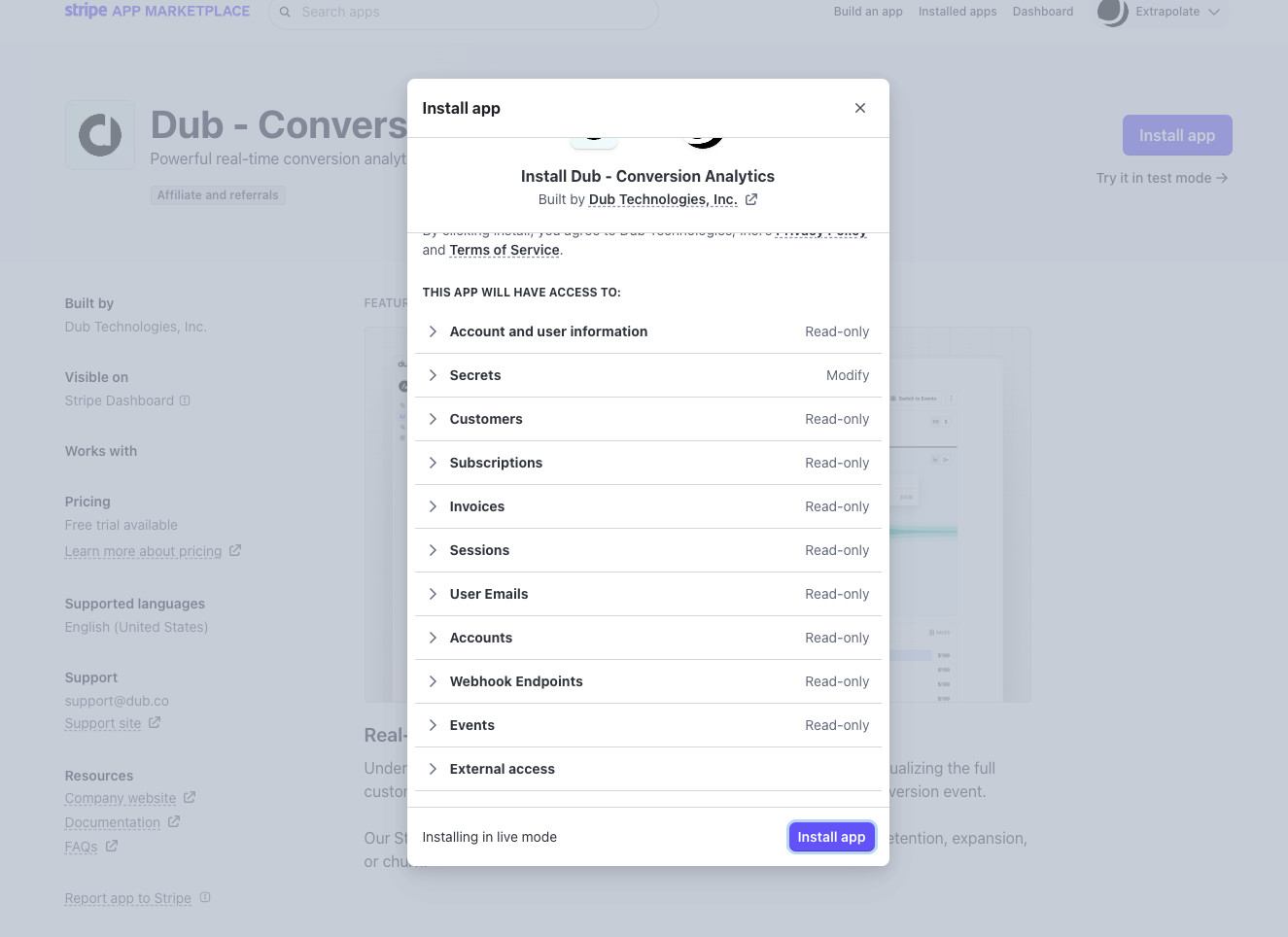This screenshot has height=937, width=1288.
Task: Expand the Webhook Endpoints permission details
Action: click(x=434, y=681)
